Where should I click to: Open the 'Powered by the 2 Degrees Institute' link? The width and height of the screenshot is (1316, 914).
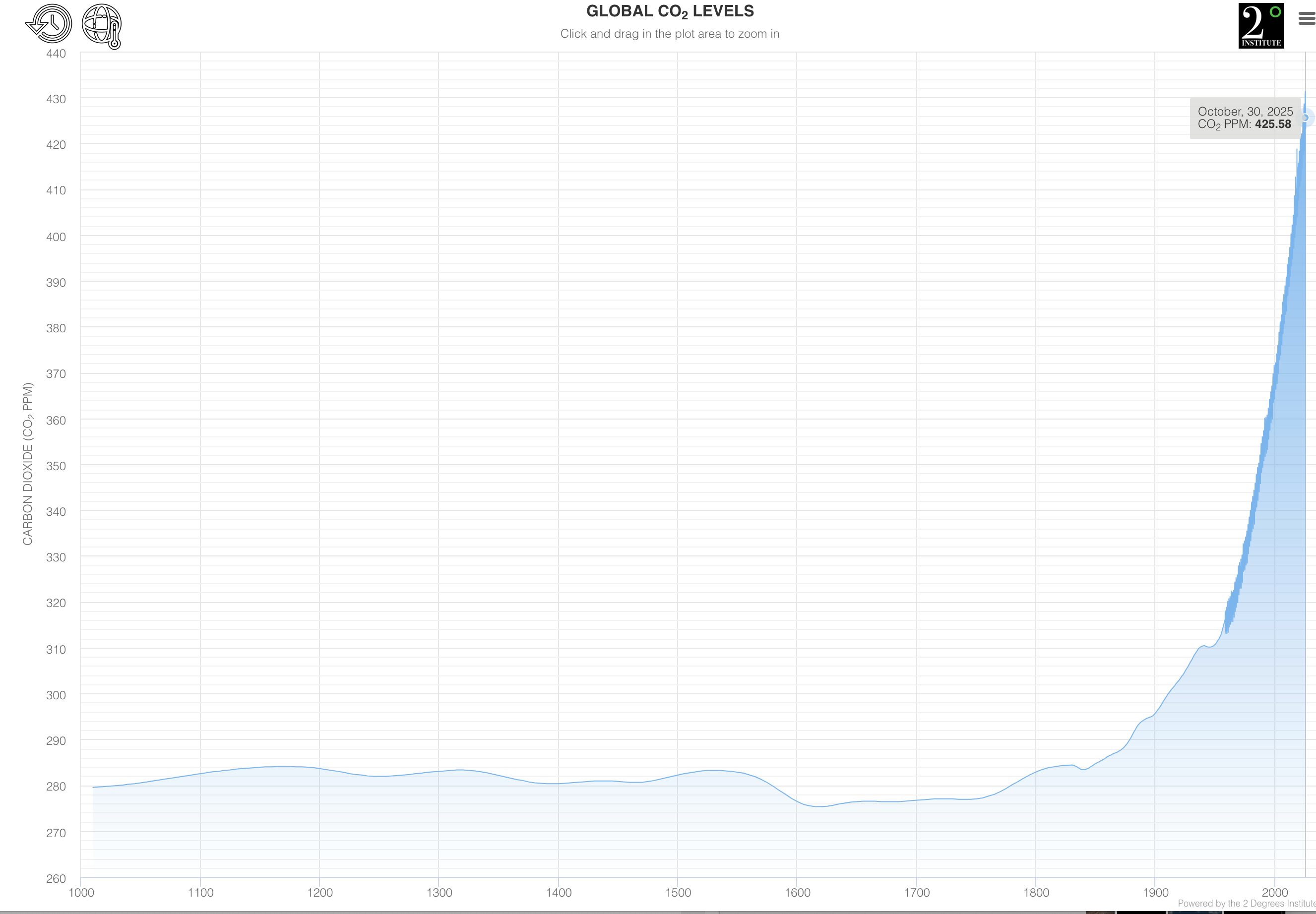point(1246,903)
